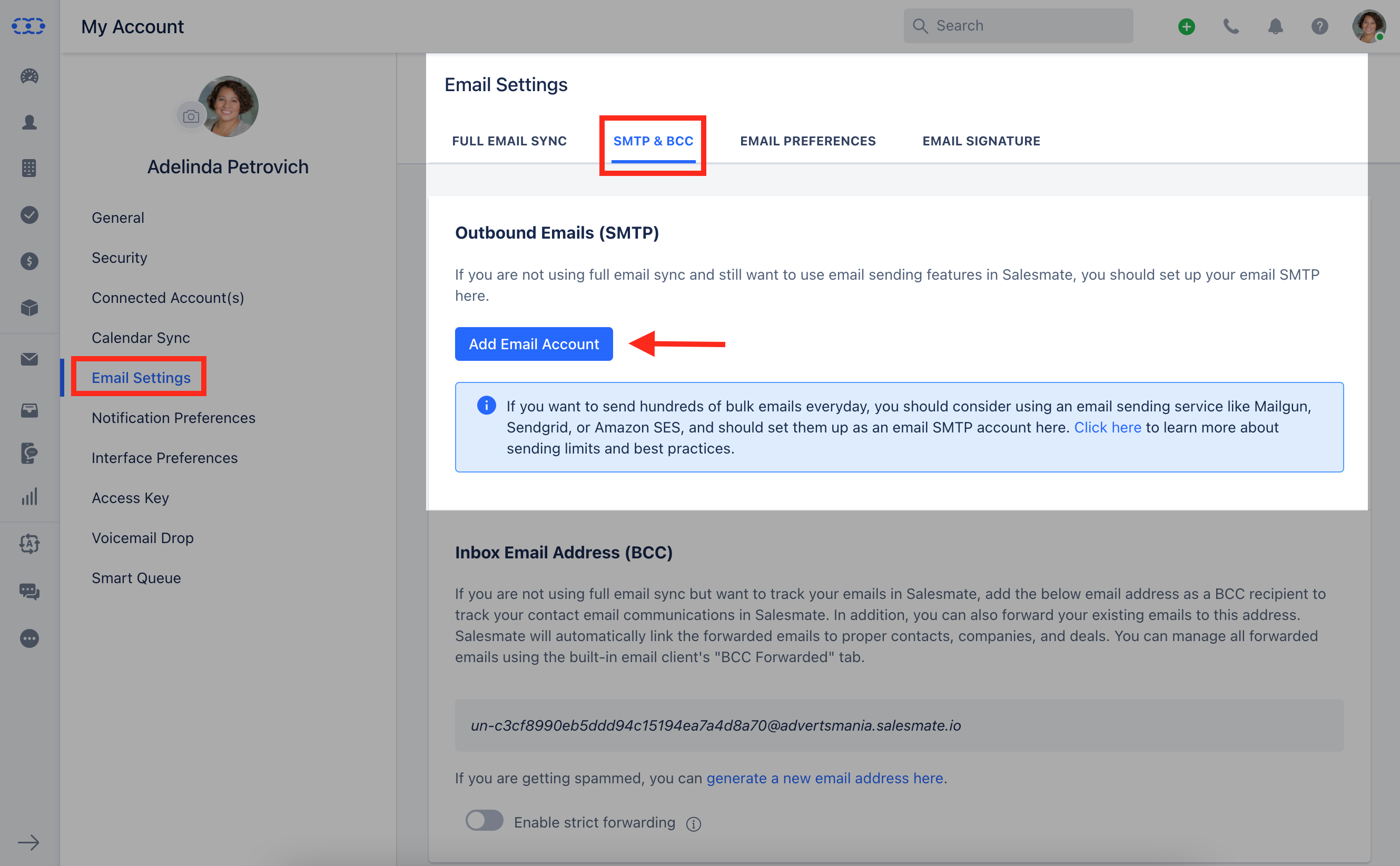Click info icon beside strict forwarding
Screen dimensions: 1400x866
point(693,824)
